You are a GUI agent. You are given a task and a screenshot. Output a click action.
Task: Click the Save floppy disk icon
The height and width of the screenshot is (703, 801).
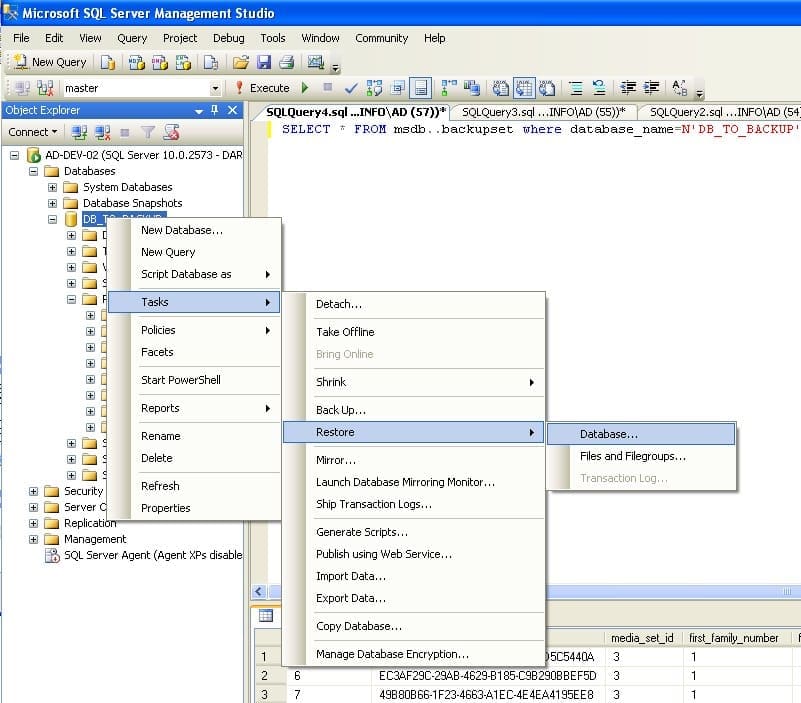[x=264, y=62]
